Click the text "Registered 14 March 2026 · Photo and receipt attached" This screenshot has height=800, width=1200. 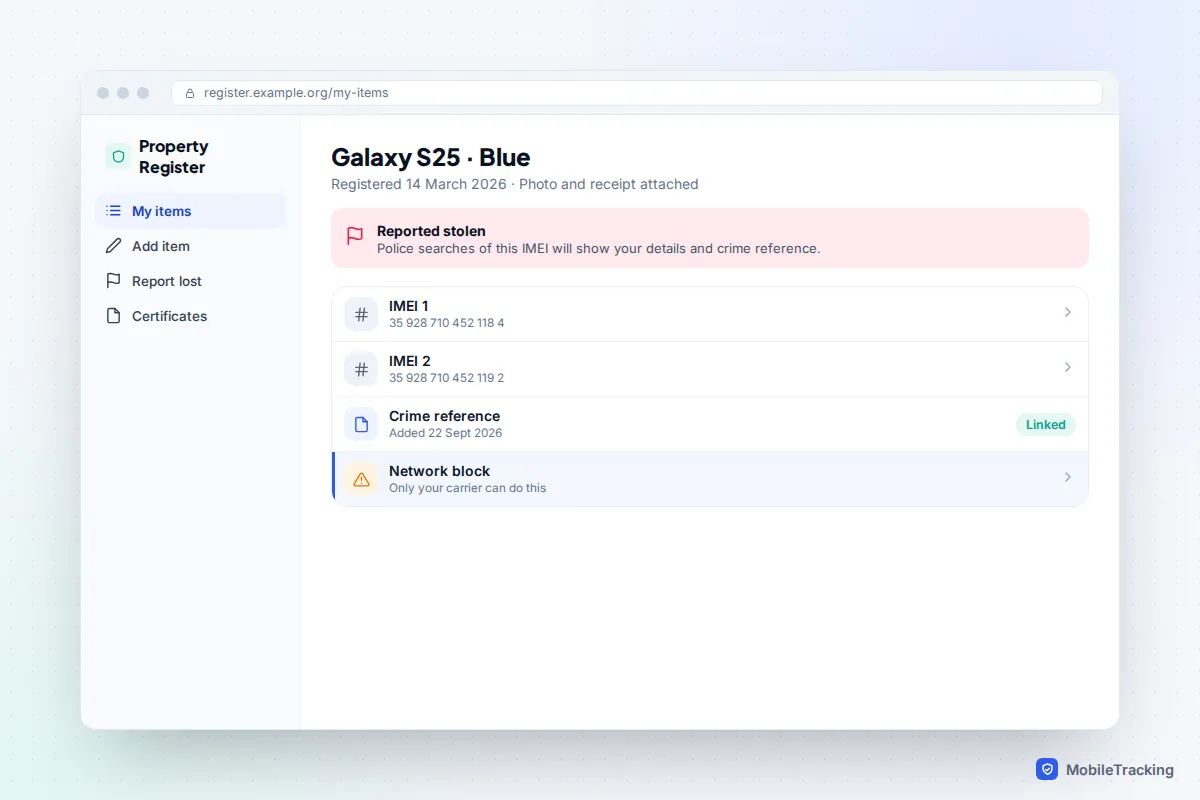(x=515, y=184)
